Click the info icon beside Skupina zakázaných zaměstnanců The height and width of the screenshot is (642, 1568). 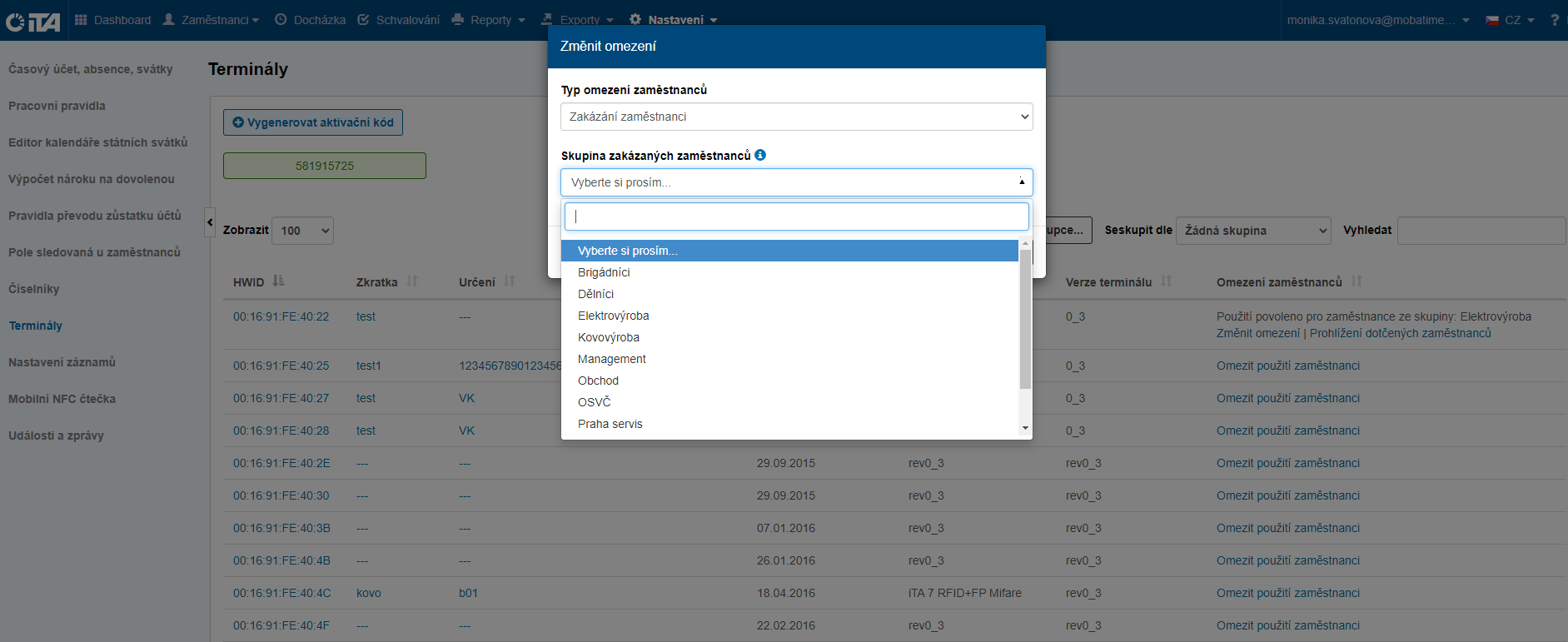tap(760, 155)
